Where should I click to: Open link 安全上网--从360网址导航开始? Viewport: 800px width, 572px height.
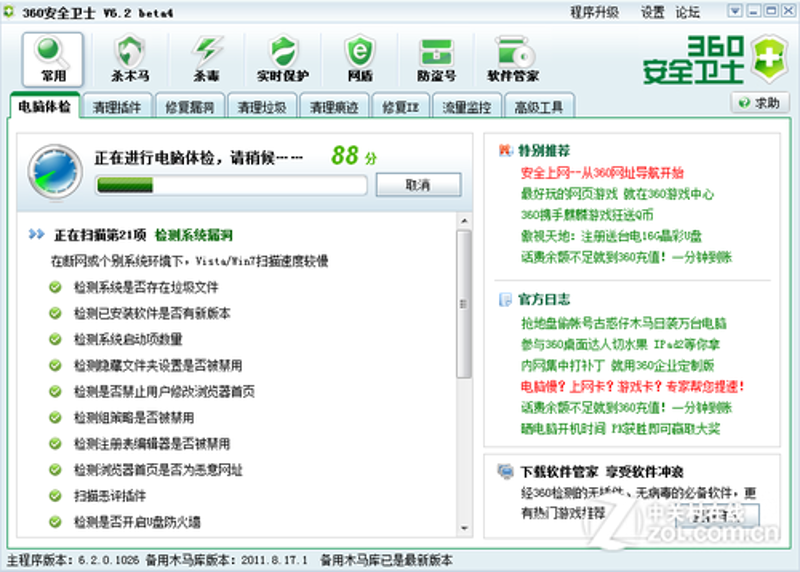pyautogui.click(x=602, y=173)
